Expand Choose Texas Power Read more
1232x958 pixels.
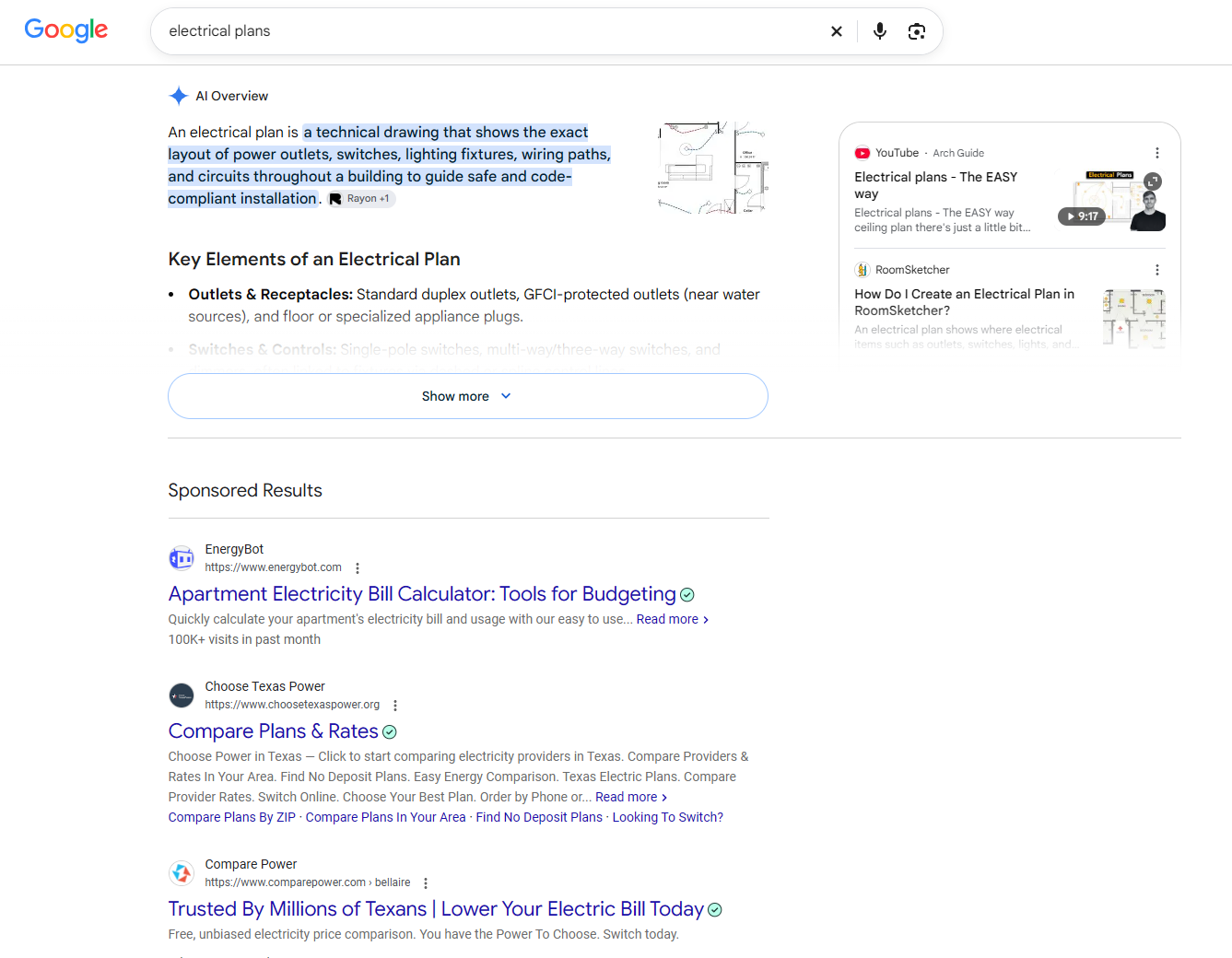point(631,797)
